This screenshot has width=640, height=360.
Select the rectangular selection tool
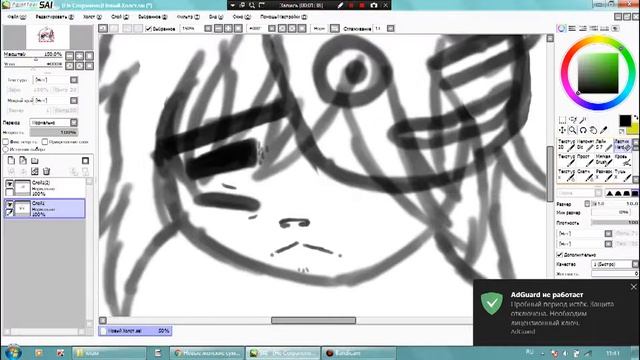pos(562,120)
